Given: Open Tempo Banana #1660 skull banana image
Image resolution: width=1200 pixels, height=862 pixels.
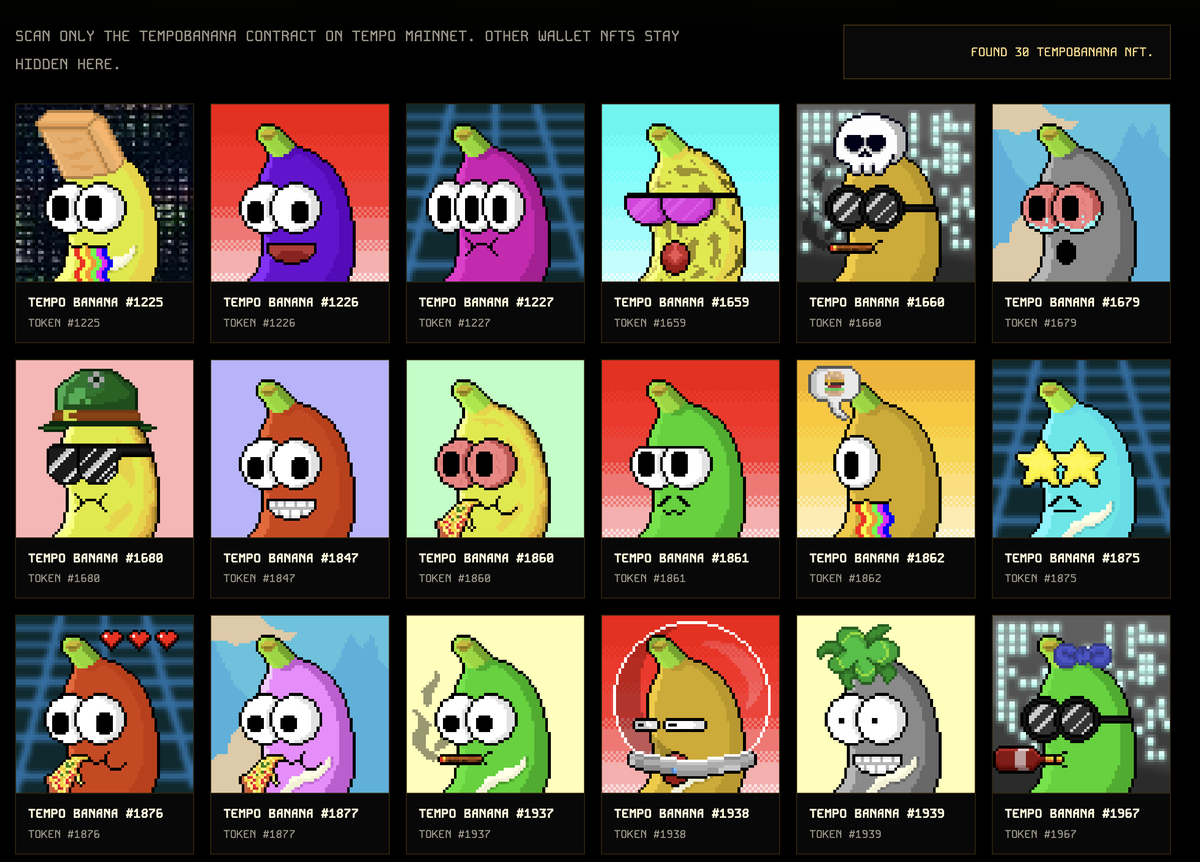Looking at the screenshot, I should [886, 193].
